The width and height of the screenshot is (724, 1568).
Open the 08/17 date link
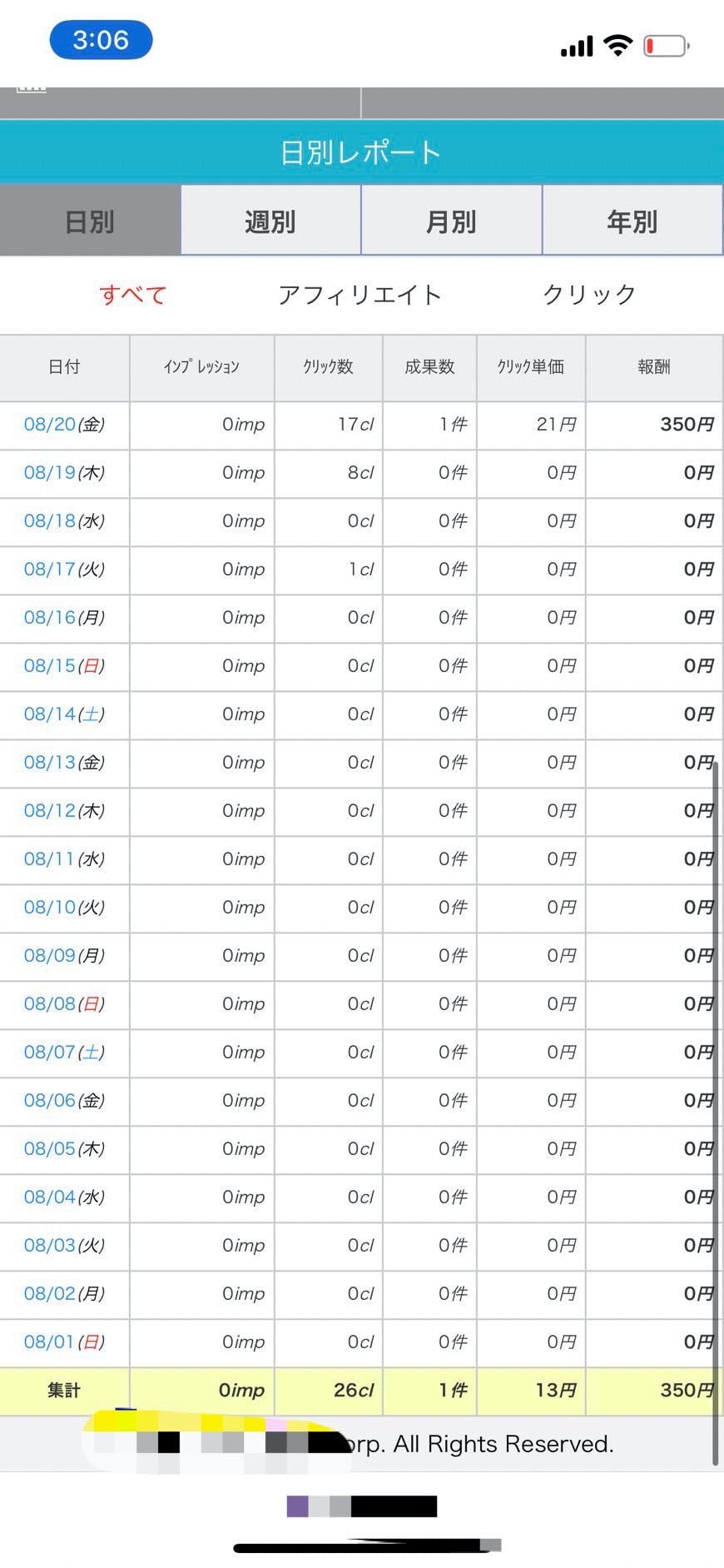click(50, 570)
